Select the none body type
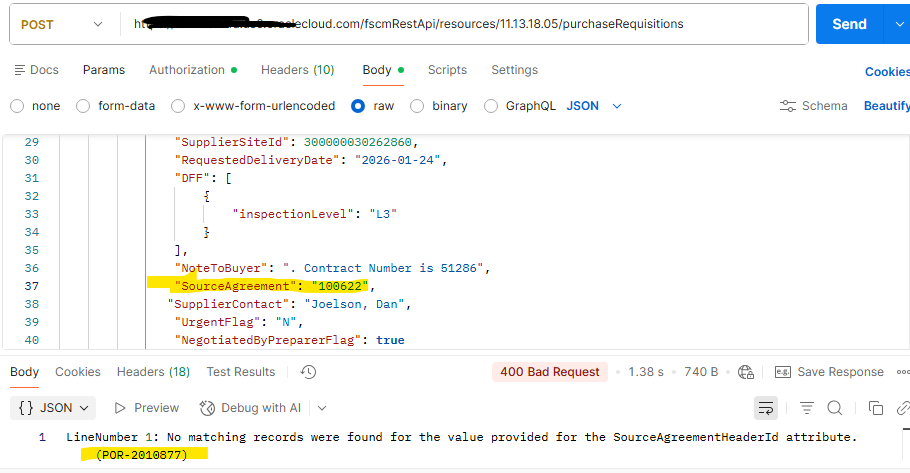The width and height of the screenshot is (910, 473). coord(17,106)
